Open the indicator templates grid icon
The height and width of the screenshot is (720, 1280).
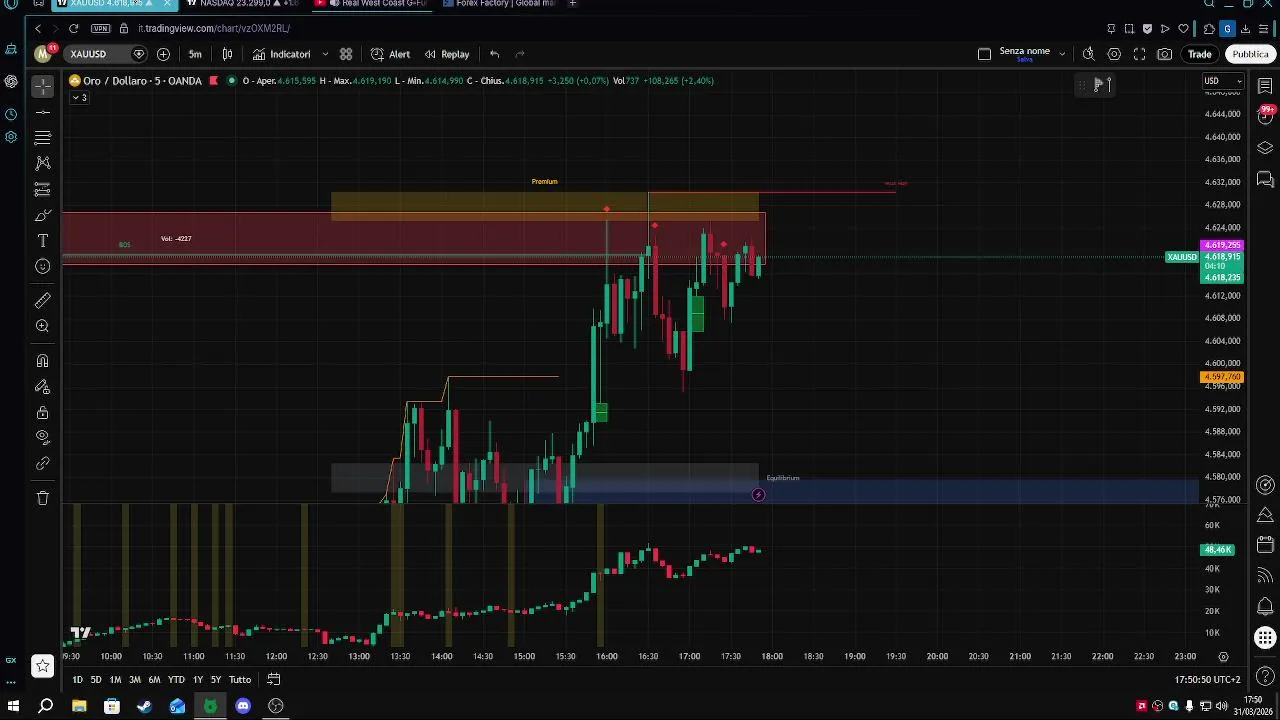[x=346, y=54]
